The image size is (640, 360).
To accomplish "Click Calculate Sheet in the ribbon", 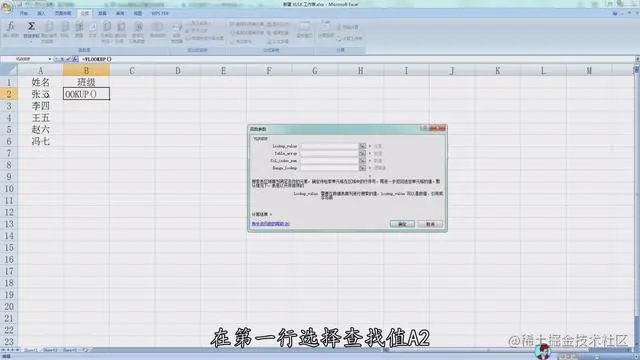I will point(350,38).
